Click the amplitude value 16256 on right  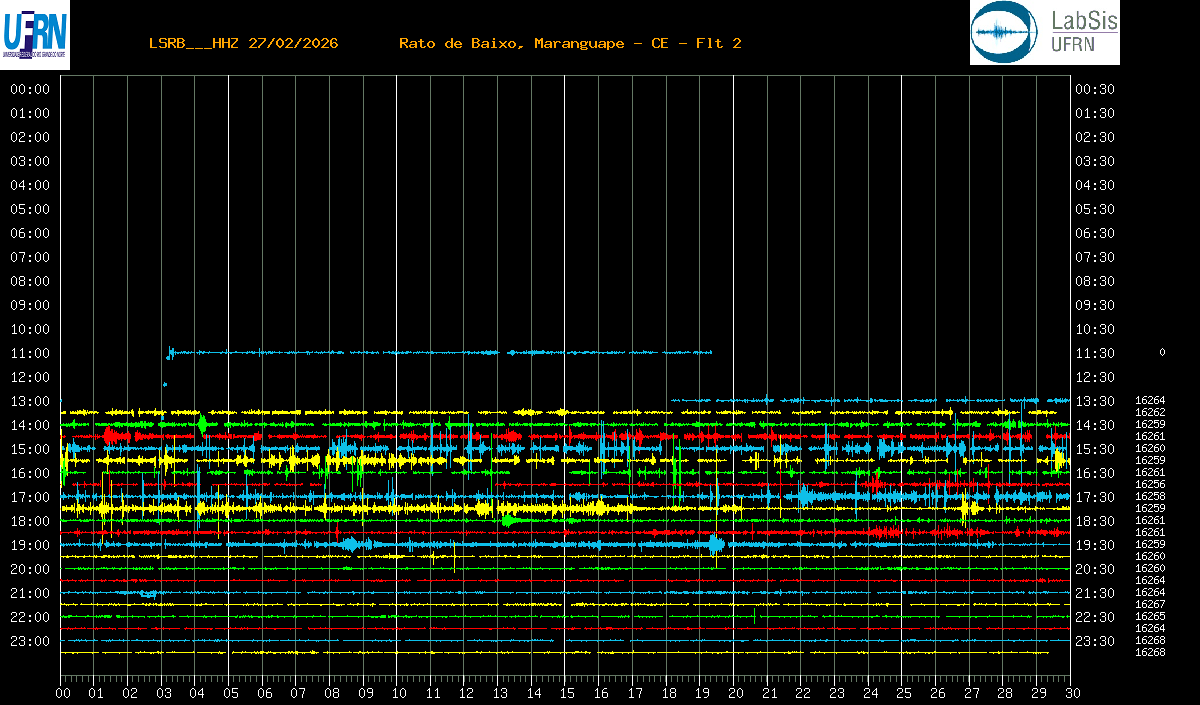click(x=1150, y=484)
